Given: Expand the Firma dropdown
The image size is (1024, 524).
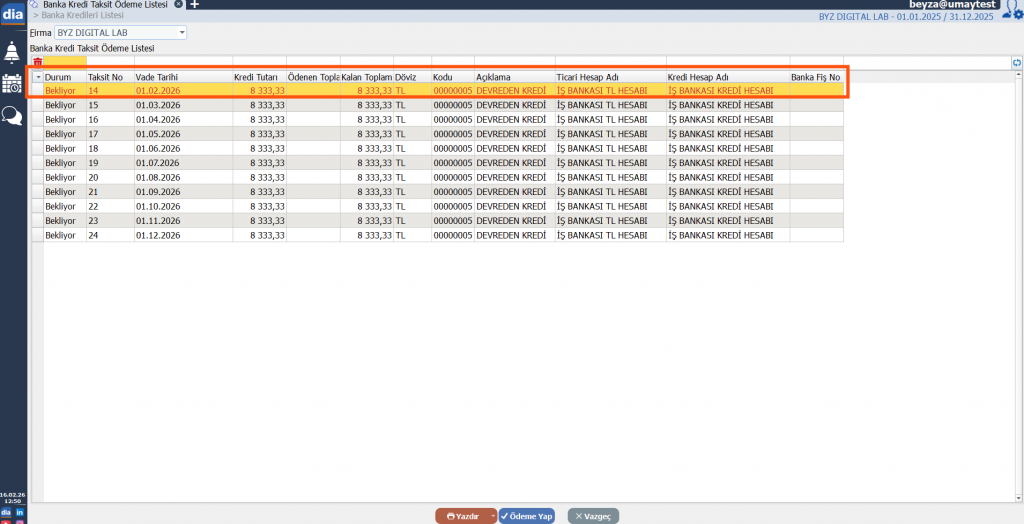Looking at the screenshot, I should coord(181,33).
